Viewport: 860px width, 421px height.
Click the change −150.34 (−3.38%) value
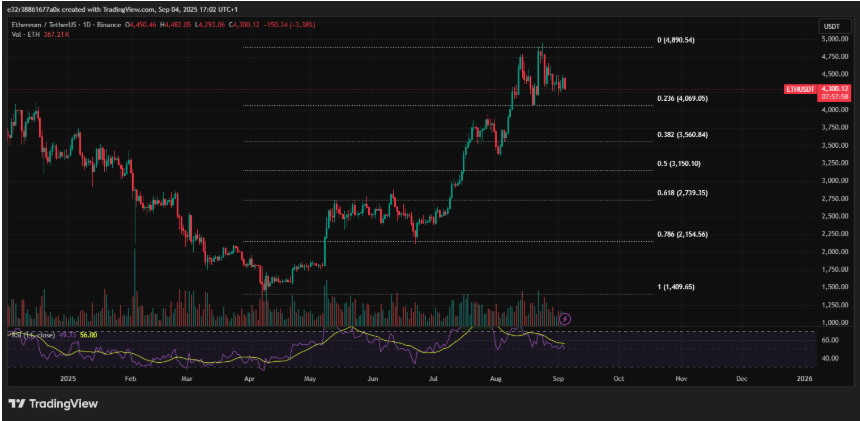292,25
